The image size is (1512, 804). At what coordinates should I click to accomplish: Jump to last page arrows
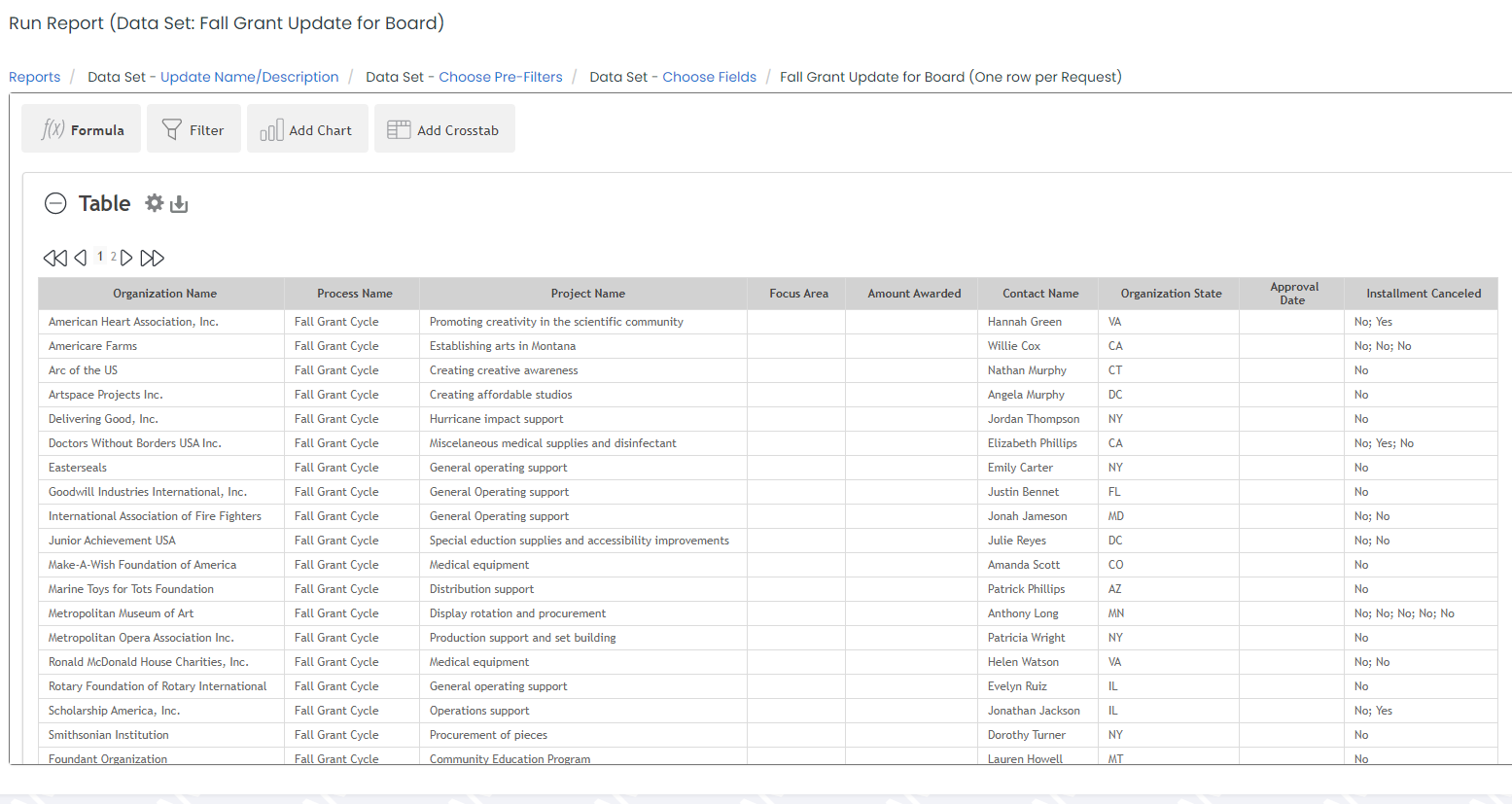coord(153,258)
